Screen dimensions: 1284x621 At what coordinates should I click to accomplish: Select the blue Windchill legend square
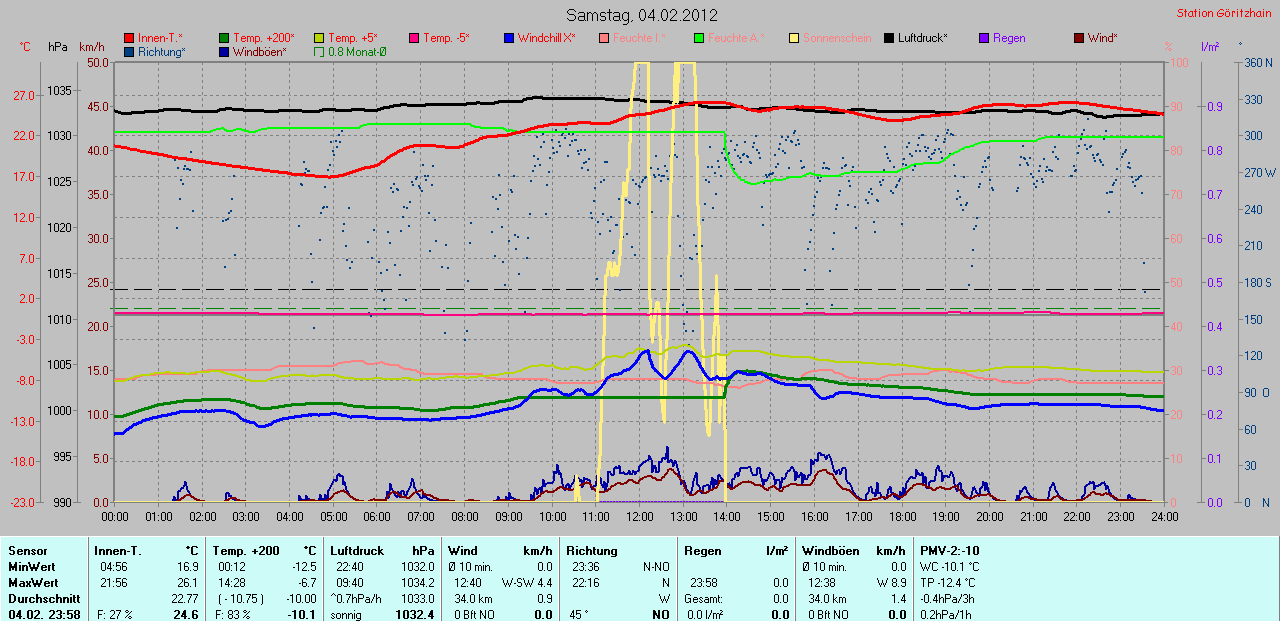click(509, 38)
